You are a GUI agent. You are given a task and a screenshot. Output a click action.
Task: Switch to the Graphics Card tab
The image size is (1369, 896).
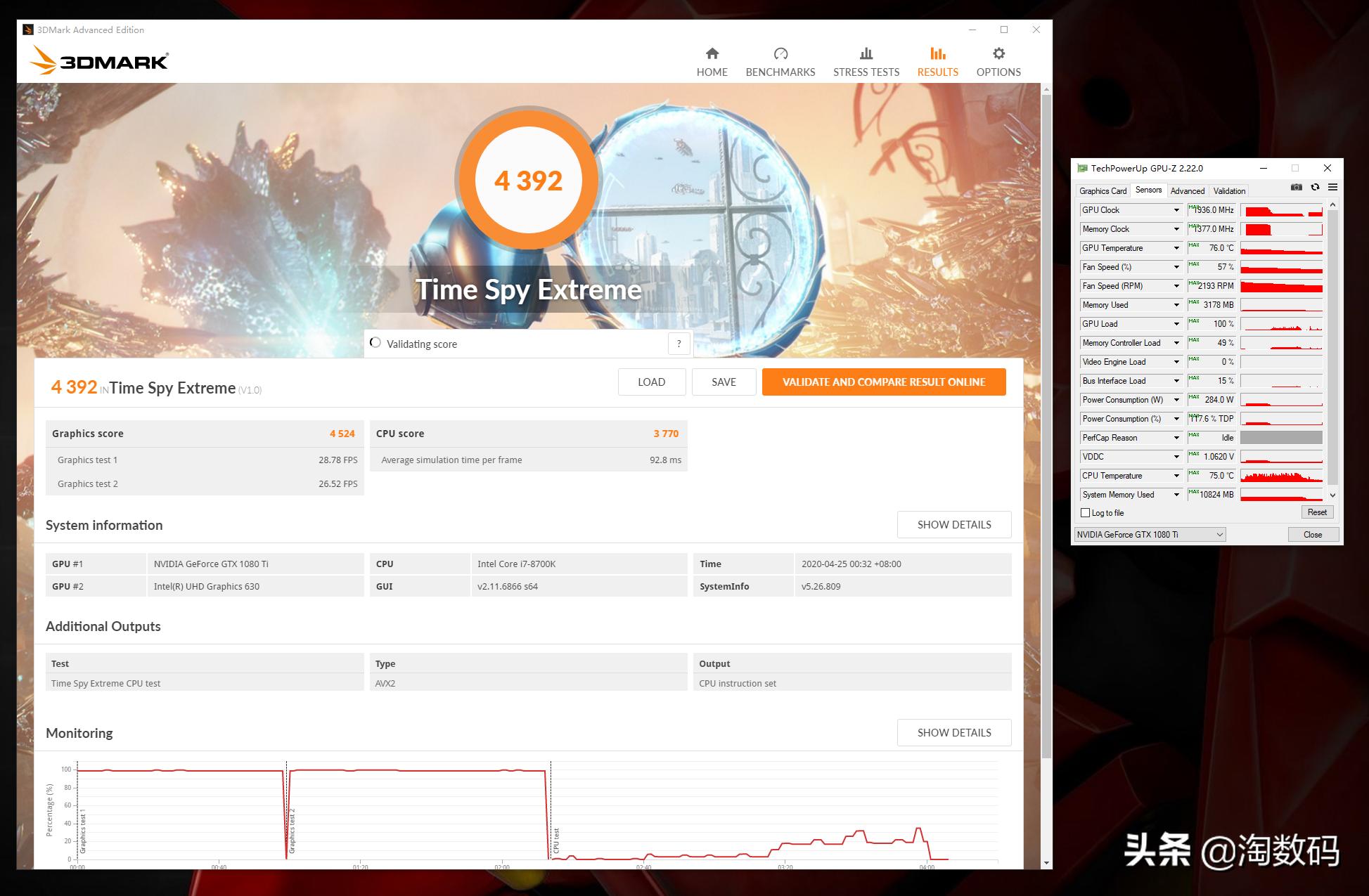tap(1103, 190)
